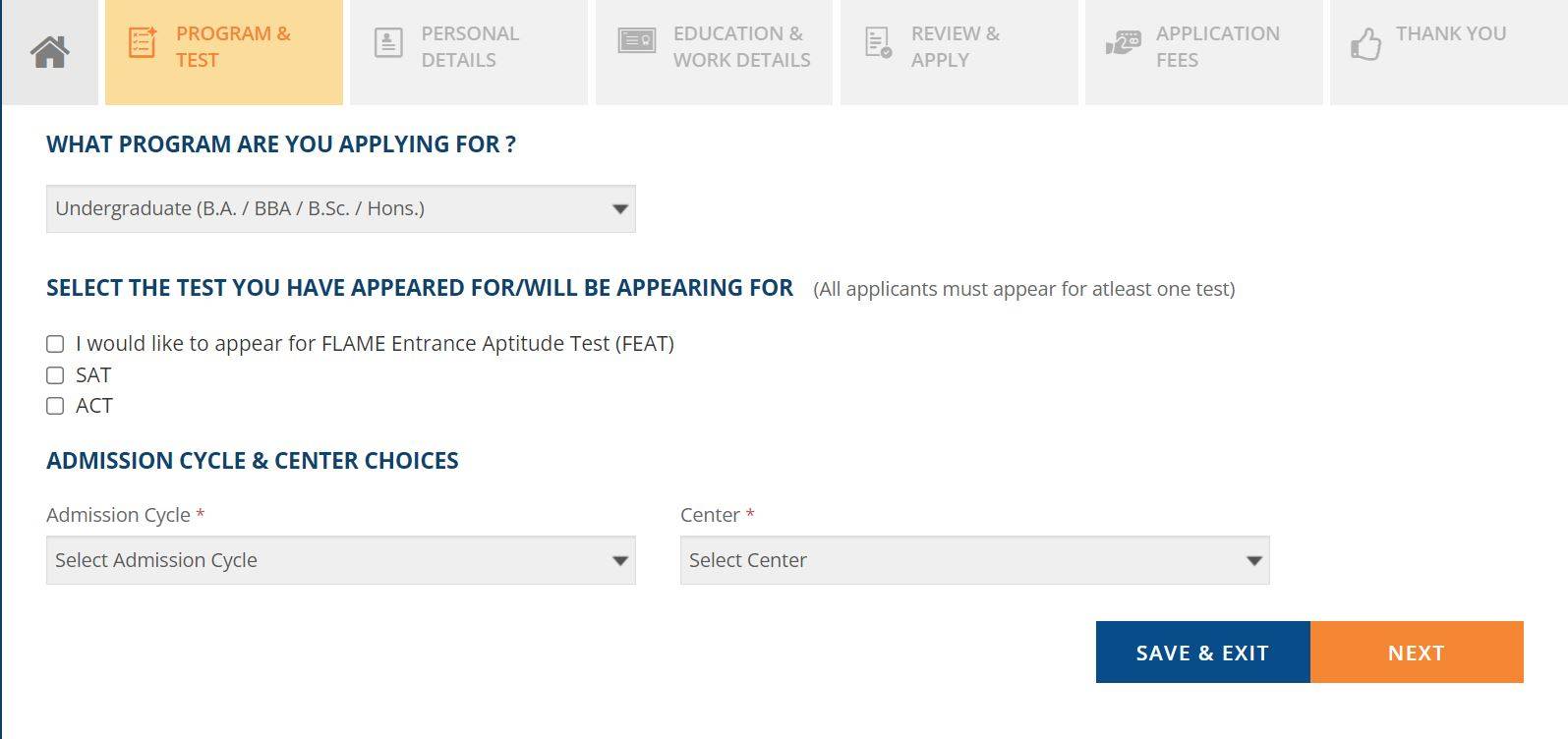
Task: Switch to the Personal Details tab
Action: pos(470,47)
